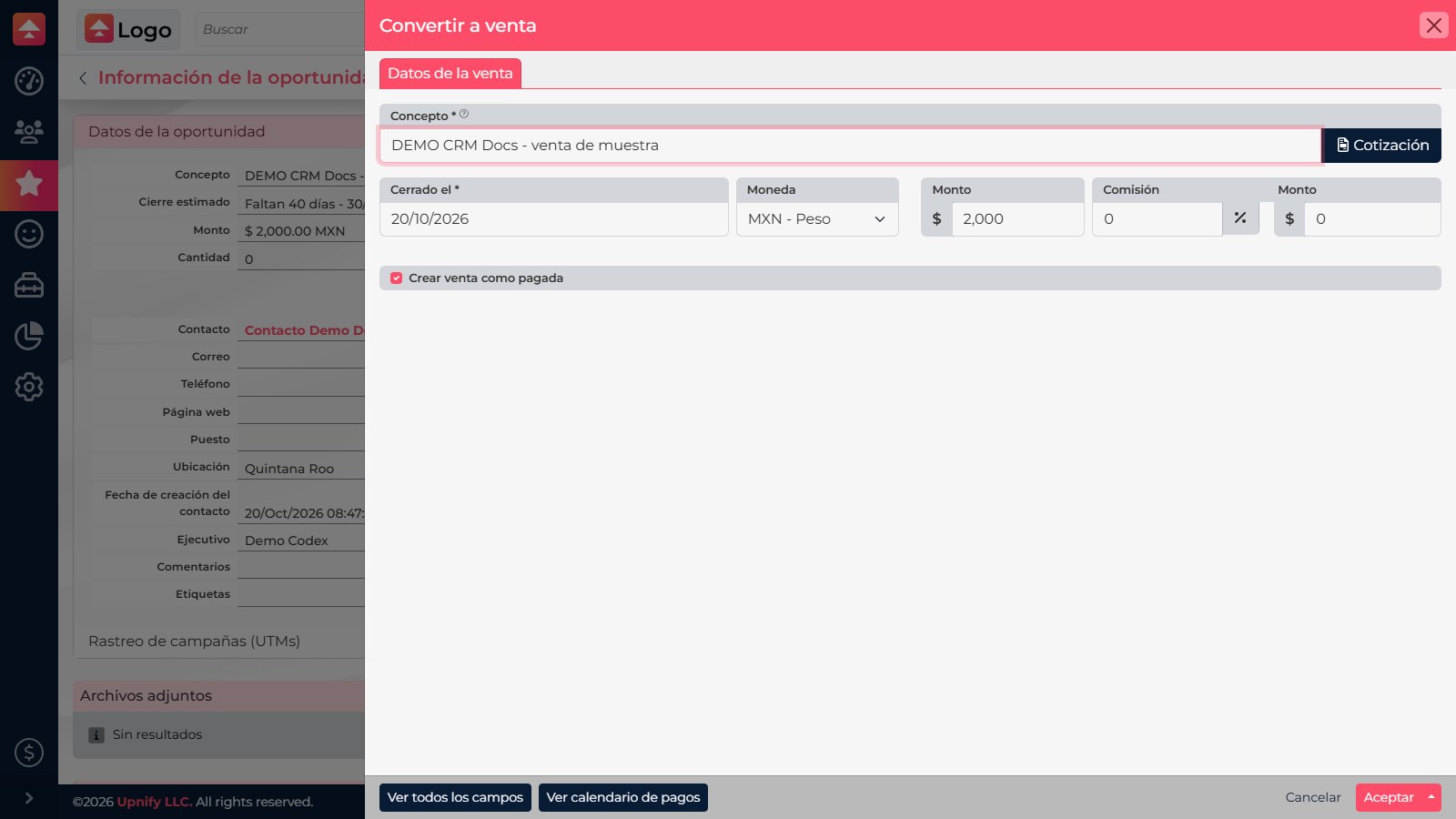Click the Rastreo de campañas (UTMs) section header
Image resolution: width=1456 pixels, height=819 pixels.
(x=194, y=642)
